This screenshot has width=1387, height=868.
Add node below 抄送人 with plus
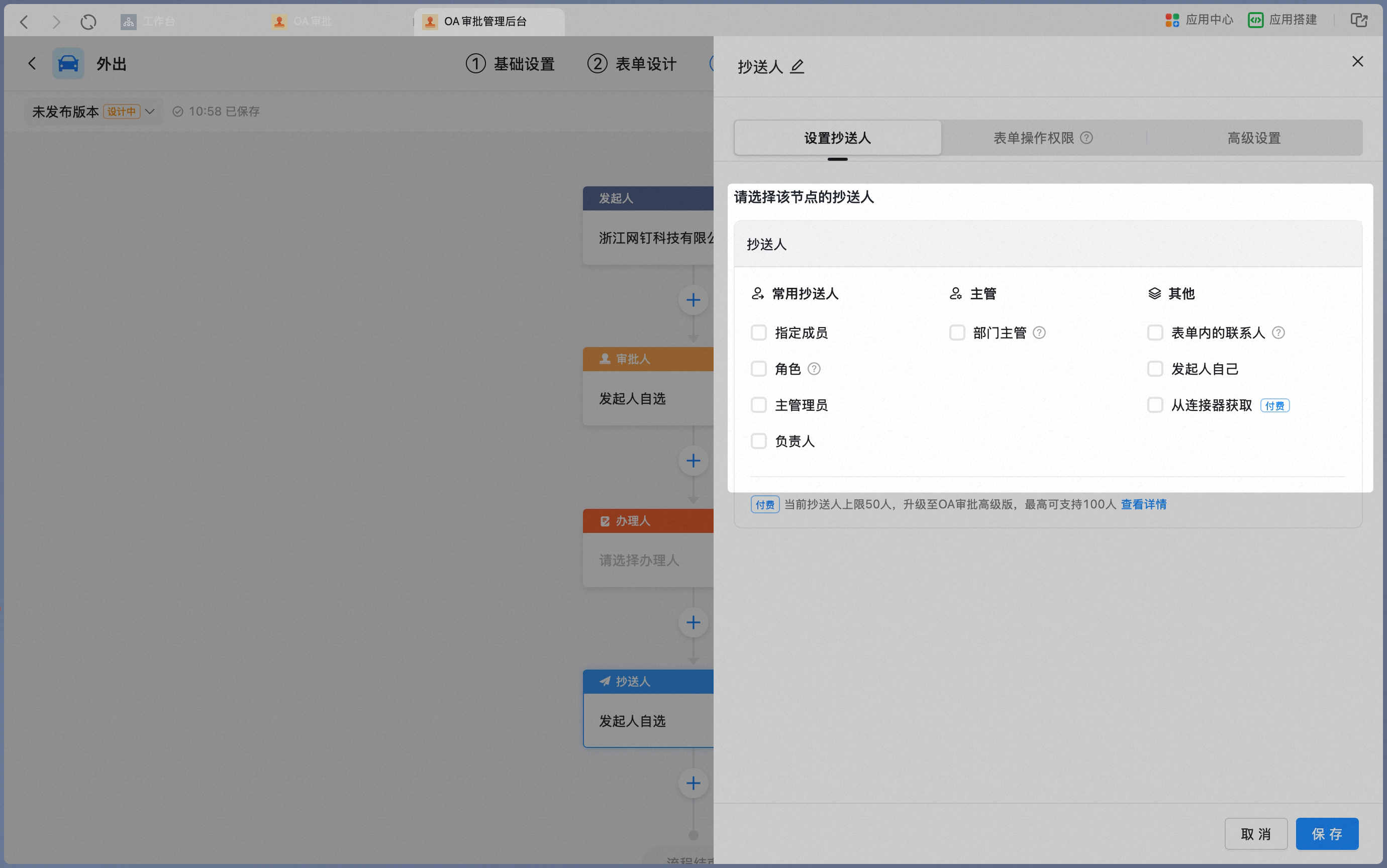[x=693, y=783]
